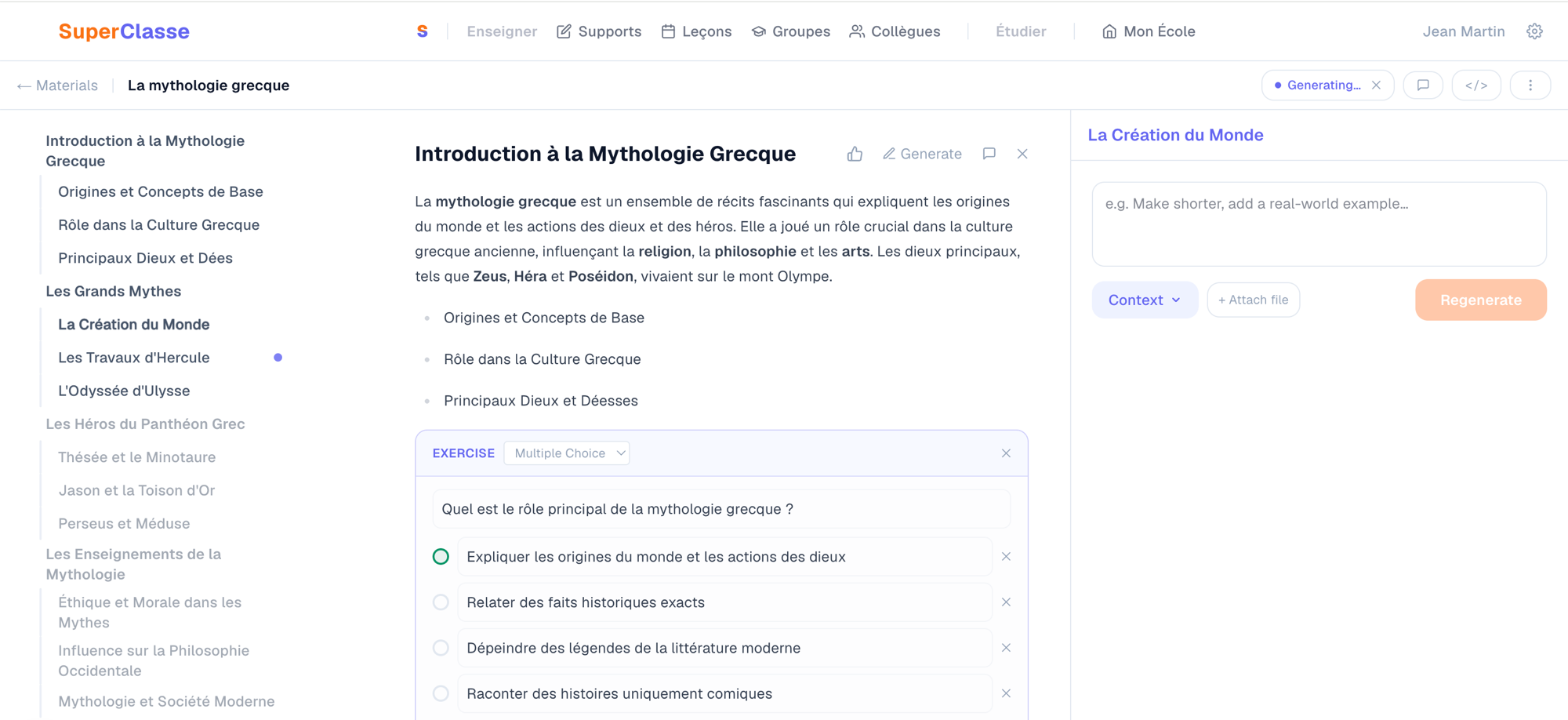
Task: Select 'La Création du Monde' in outline
Action: coord(134,325)
